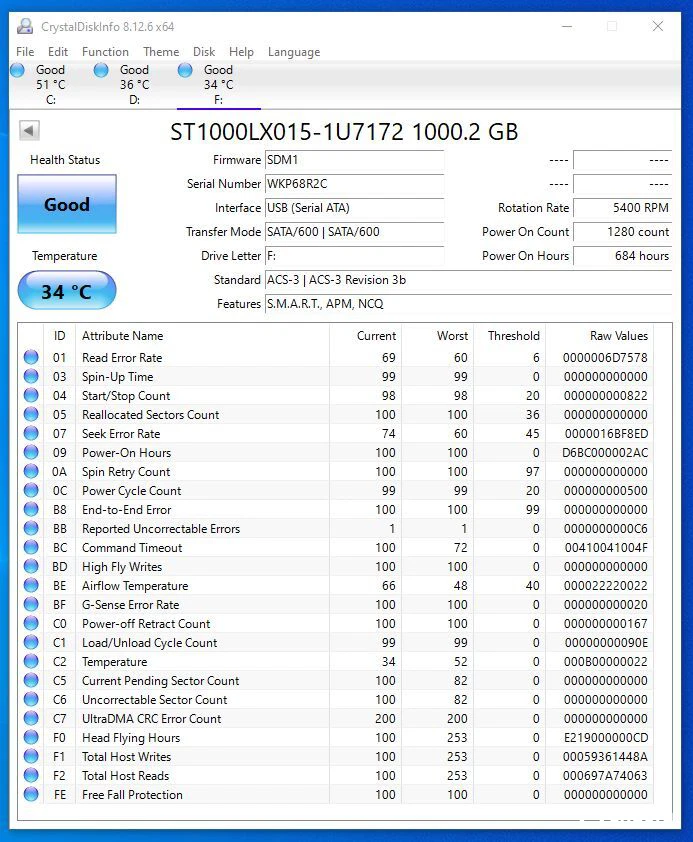The image size is (693, 842).
Task: Open the Disk menu
Action: tap(204, 52)
